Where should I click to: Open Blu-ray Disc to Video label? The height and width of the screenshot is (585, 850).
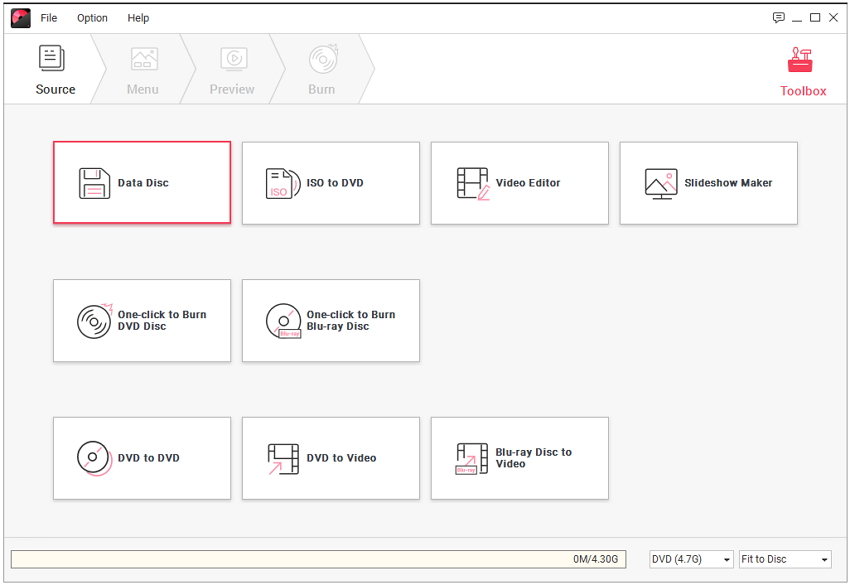[533, 458]
